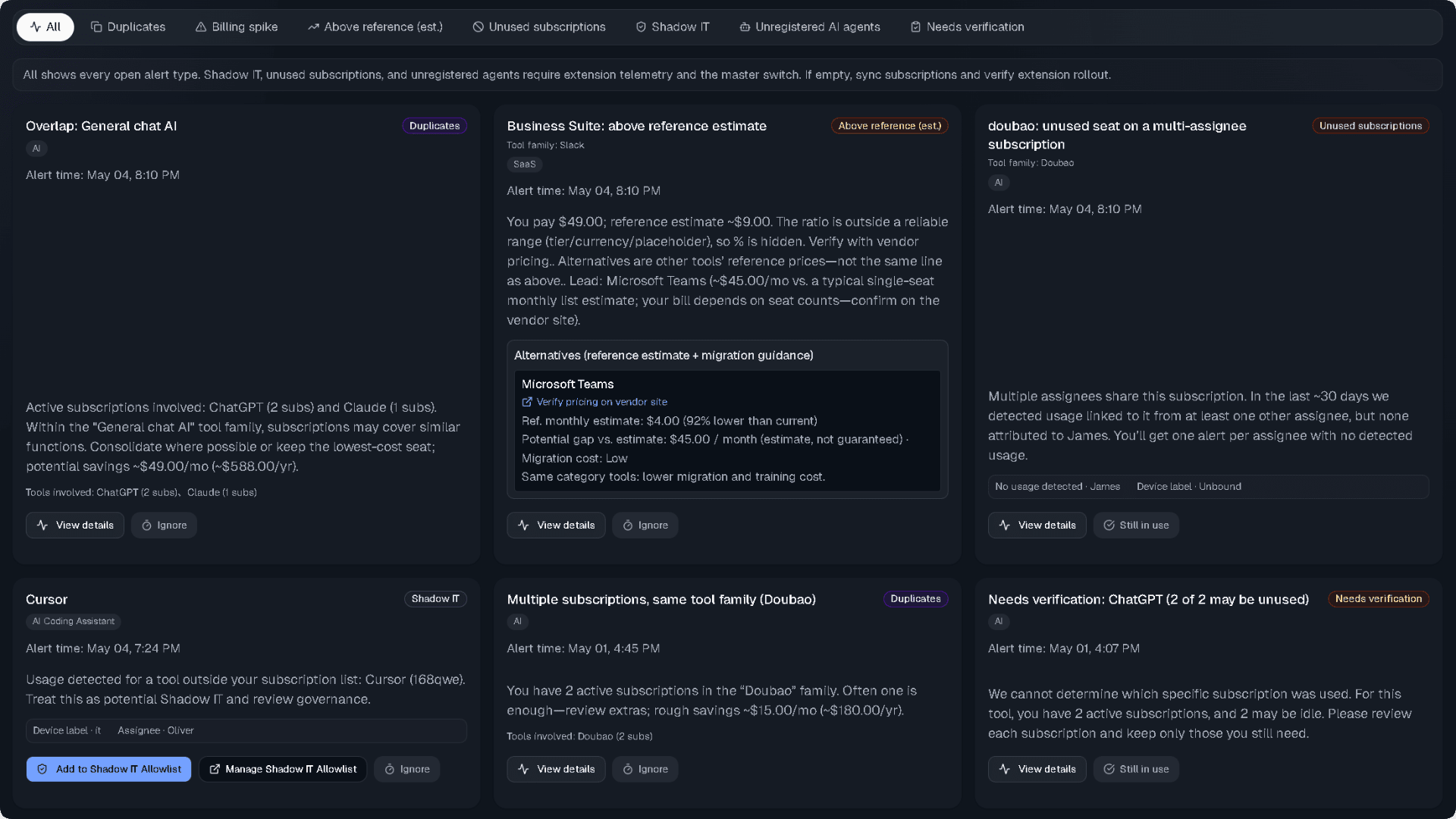The width and height of the screenshot is (1456, 819).
Task: View details of Business Suite alert
Action: pyautogui.click(x=556, y=526)
